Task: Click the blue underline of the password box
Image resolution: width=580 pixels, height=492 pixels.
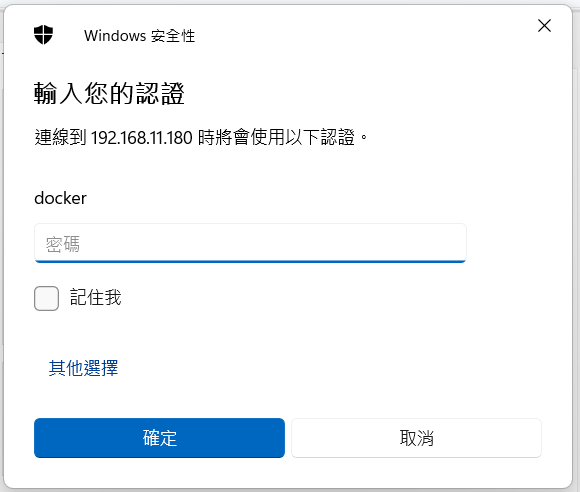Action: click(x=250, y=261)
